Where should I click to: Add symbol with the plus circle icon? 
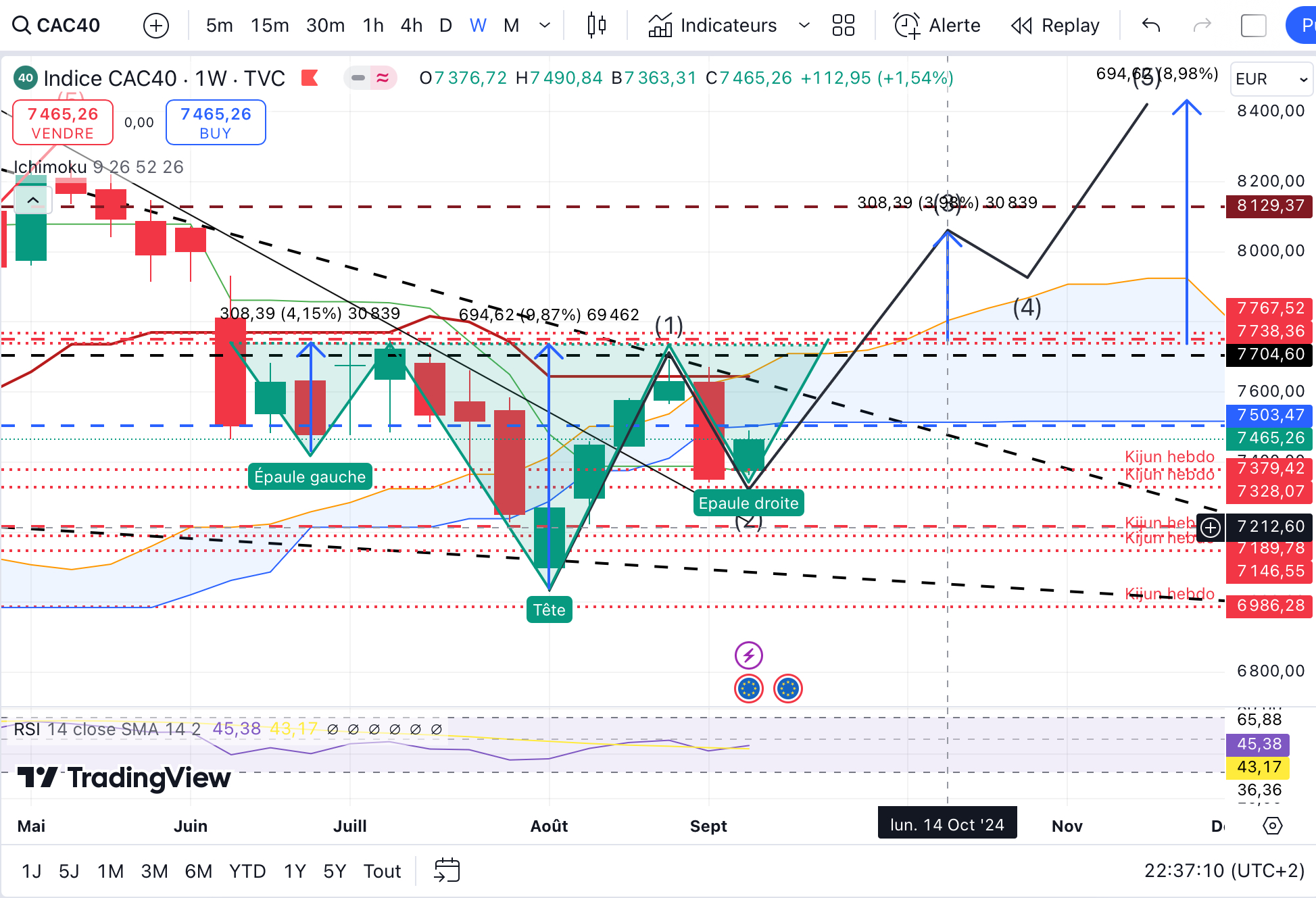[x=156, y=26]
